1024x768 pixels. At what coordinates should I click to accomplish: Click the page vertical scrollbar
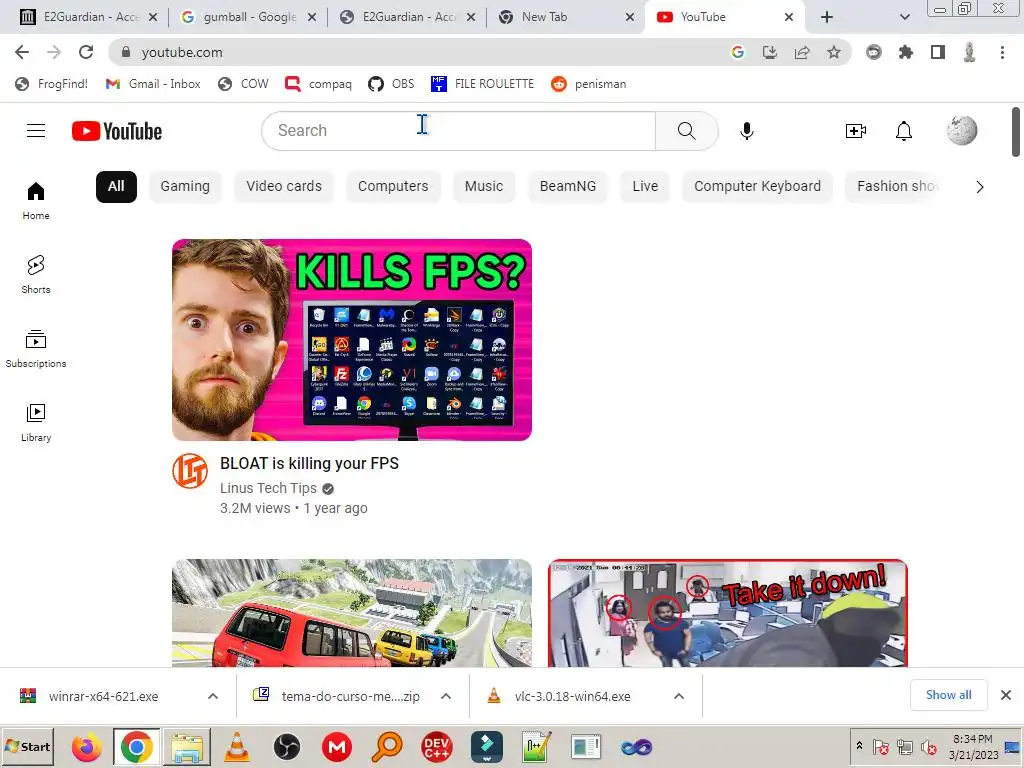1016,133
